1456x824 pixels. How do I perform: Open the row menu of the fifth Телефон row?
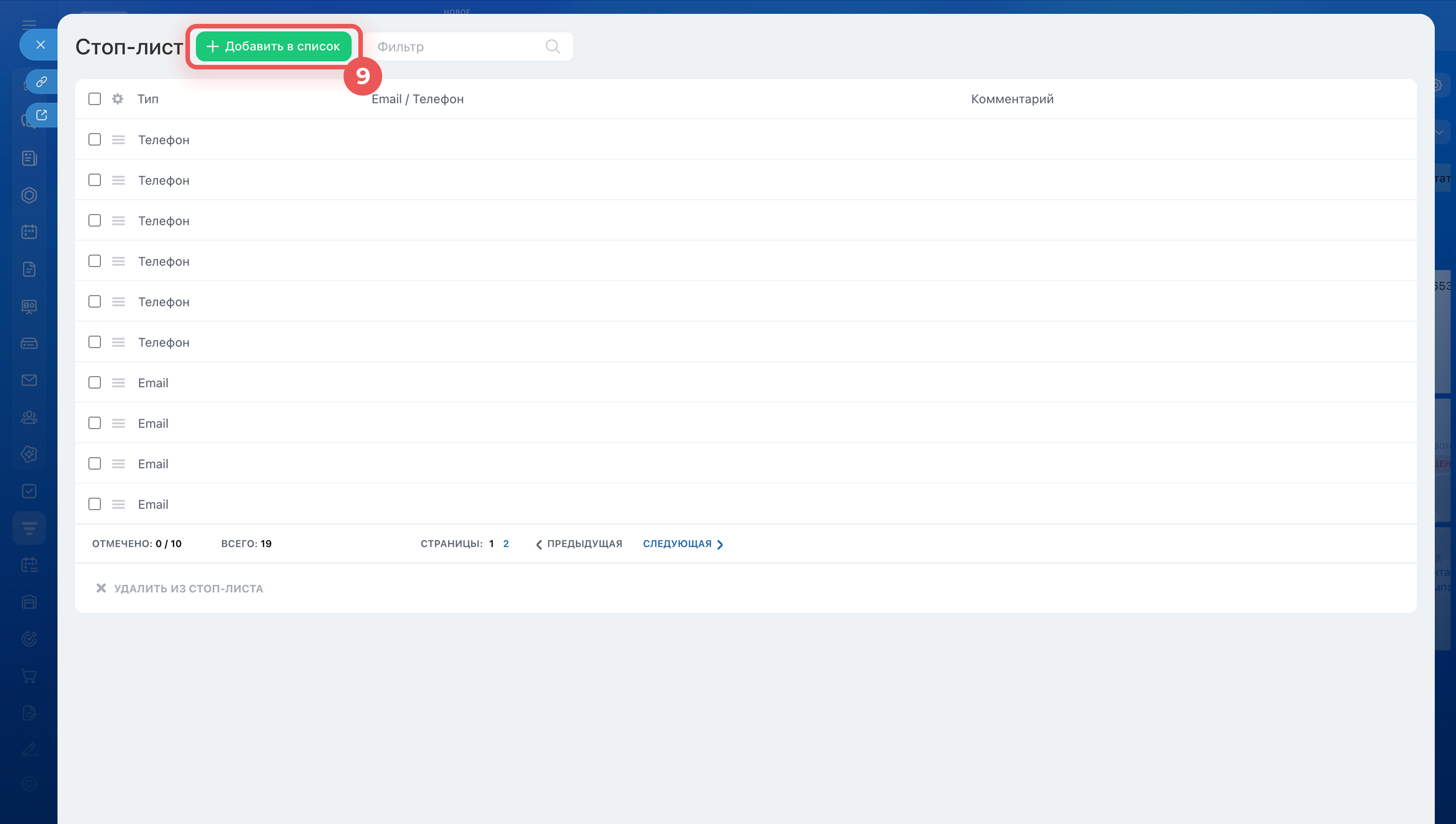pyautogui.click(x=118, y=302)
